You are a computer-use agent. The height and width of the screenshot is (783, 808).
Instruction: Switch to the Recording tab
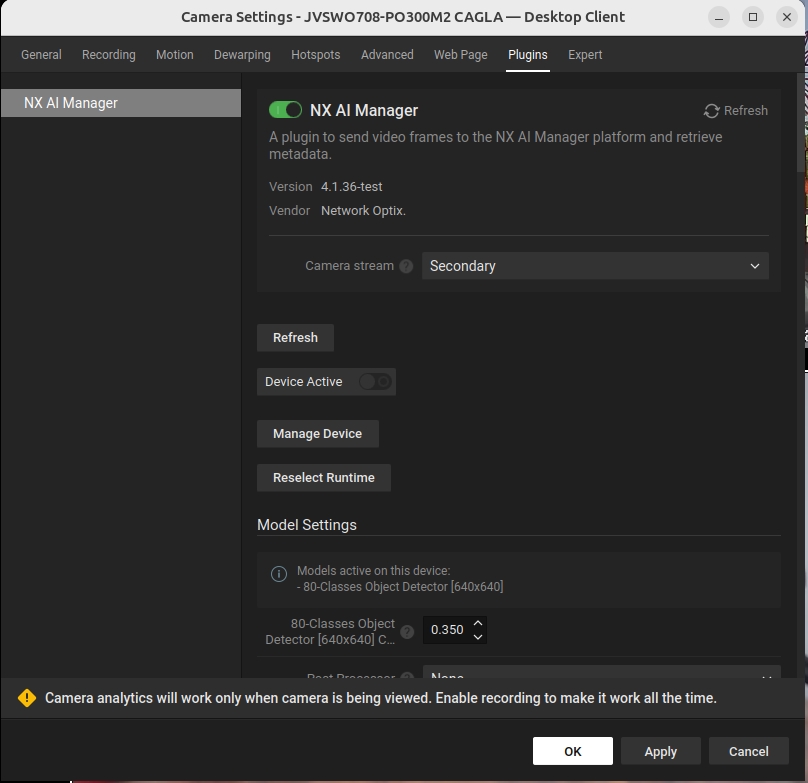click(x=109, y=55)
